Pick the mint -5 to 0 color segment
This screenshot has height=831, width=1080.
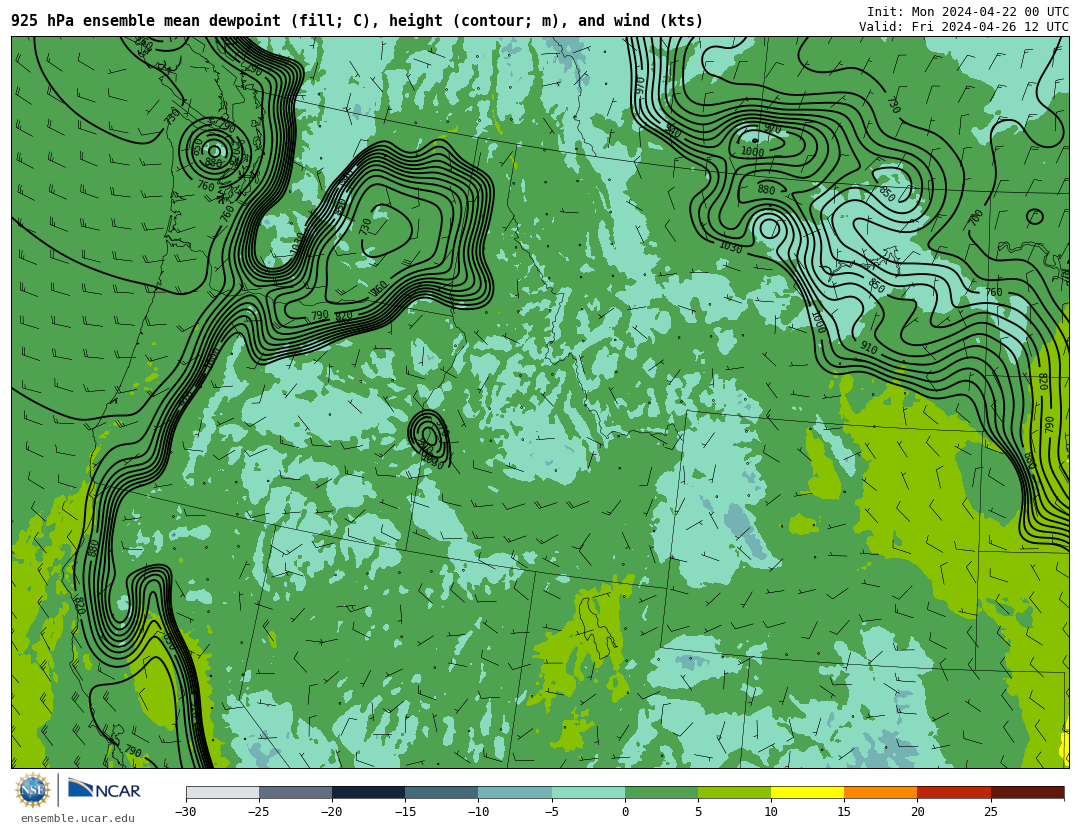pos(588,792)
